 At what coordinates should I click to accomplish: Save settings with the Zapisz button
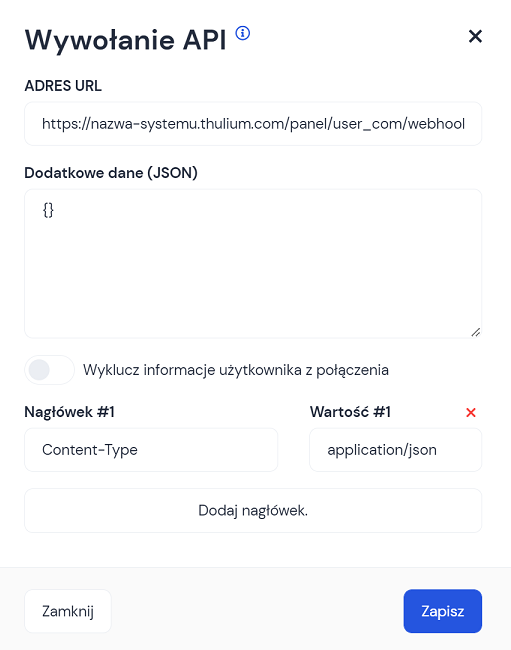click(443, 611)
